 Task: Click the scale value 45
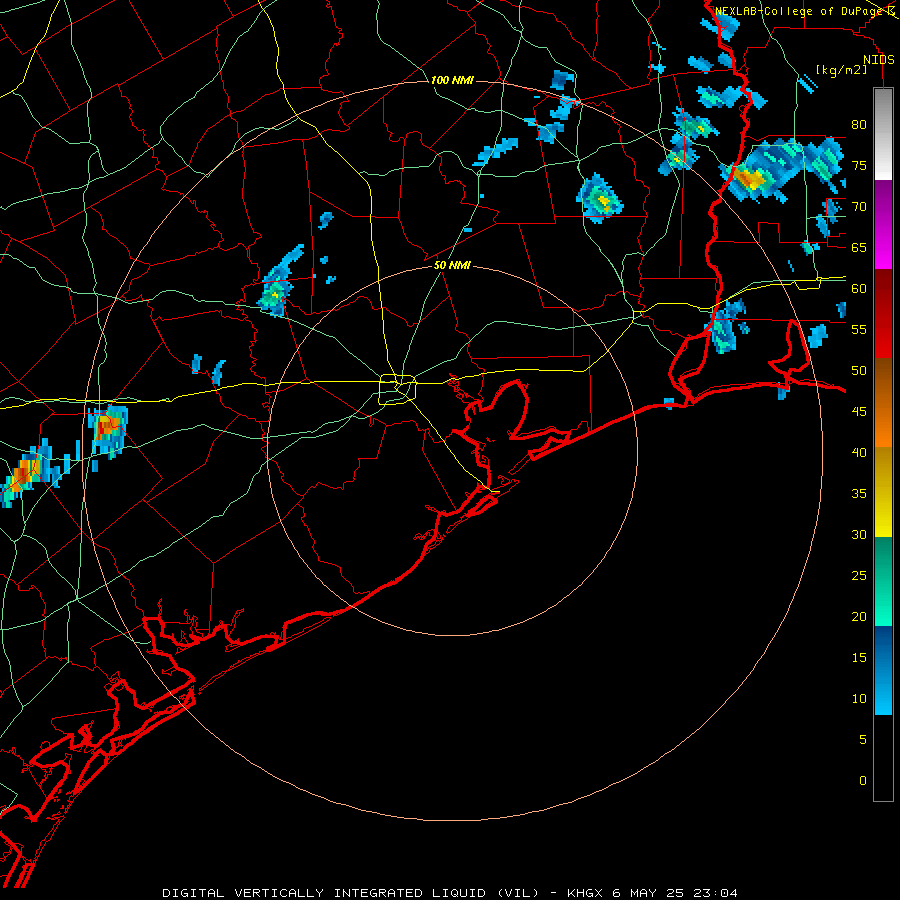[x=859, y=412]
